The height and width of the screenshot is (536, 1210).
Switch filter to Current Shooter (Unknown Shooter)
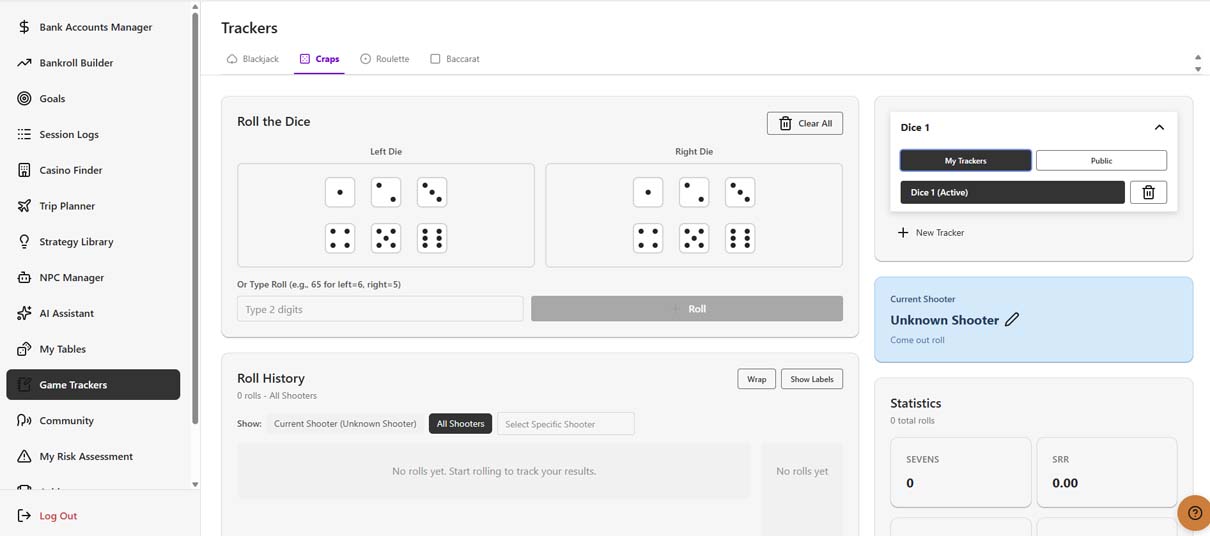click(x=345, y=424)
